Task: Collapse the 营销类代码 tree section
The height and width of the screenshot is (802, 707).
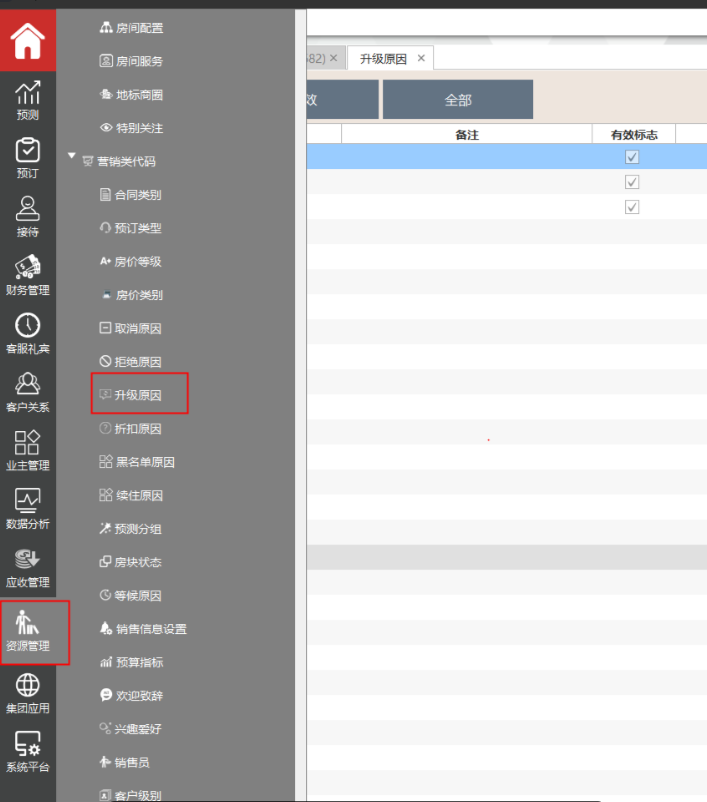Action: coord(72,157)
